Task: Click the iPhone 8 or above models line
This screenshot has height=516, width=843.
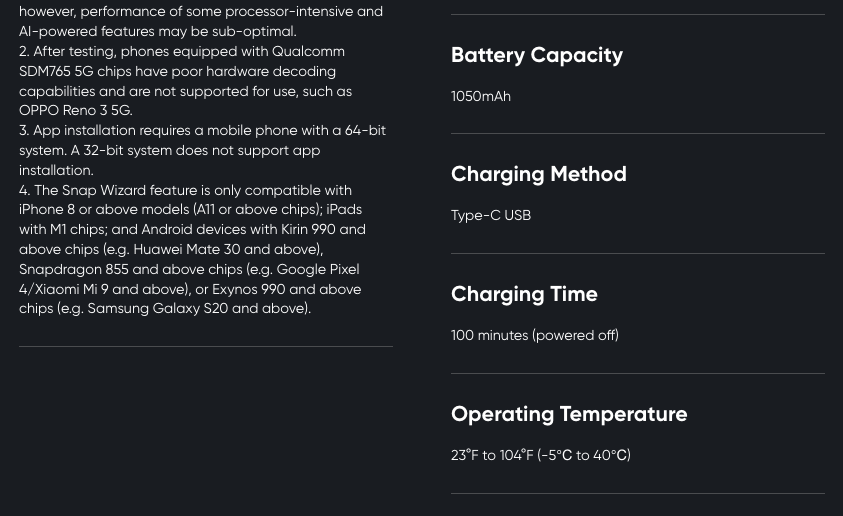Action: pyautogui.click(x=190, y=210)
